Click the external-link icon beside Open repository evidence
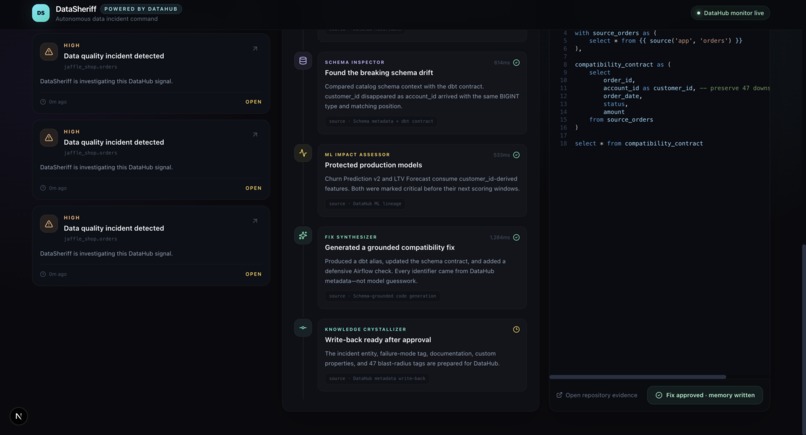The image size is (806, 435). (x=559, y=395)
